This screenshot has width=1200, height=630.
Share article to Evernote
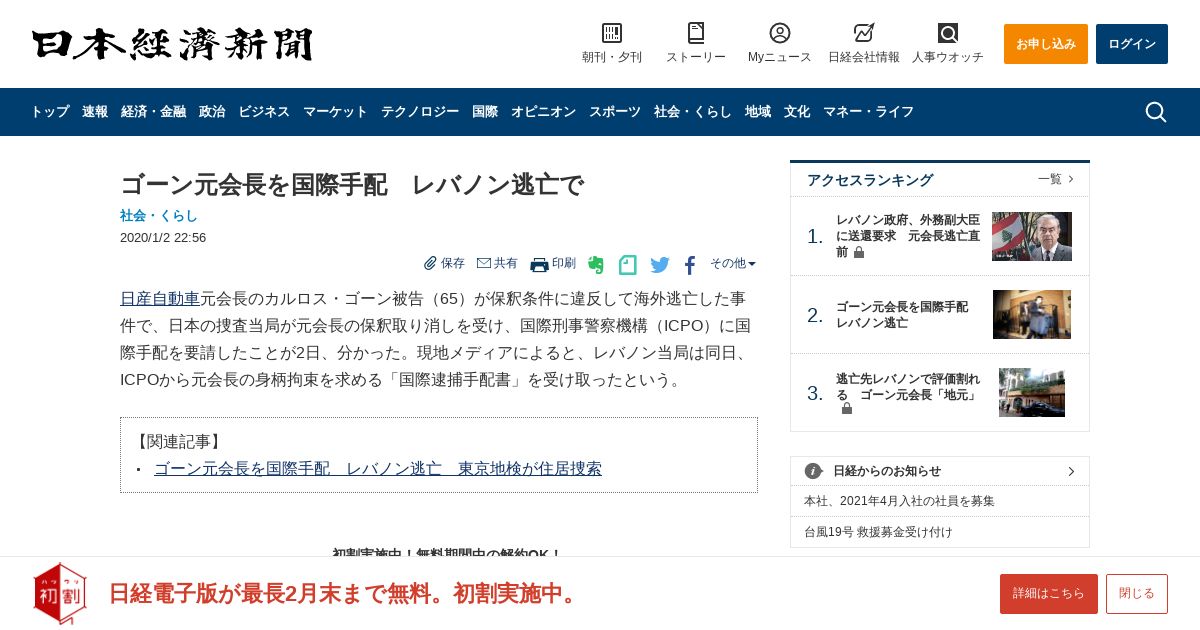coord(596,265)
